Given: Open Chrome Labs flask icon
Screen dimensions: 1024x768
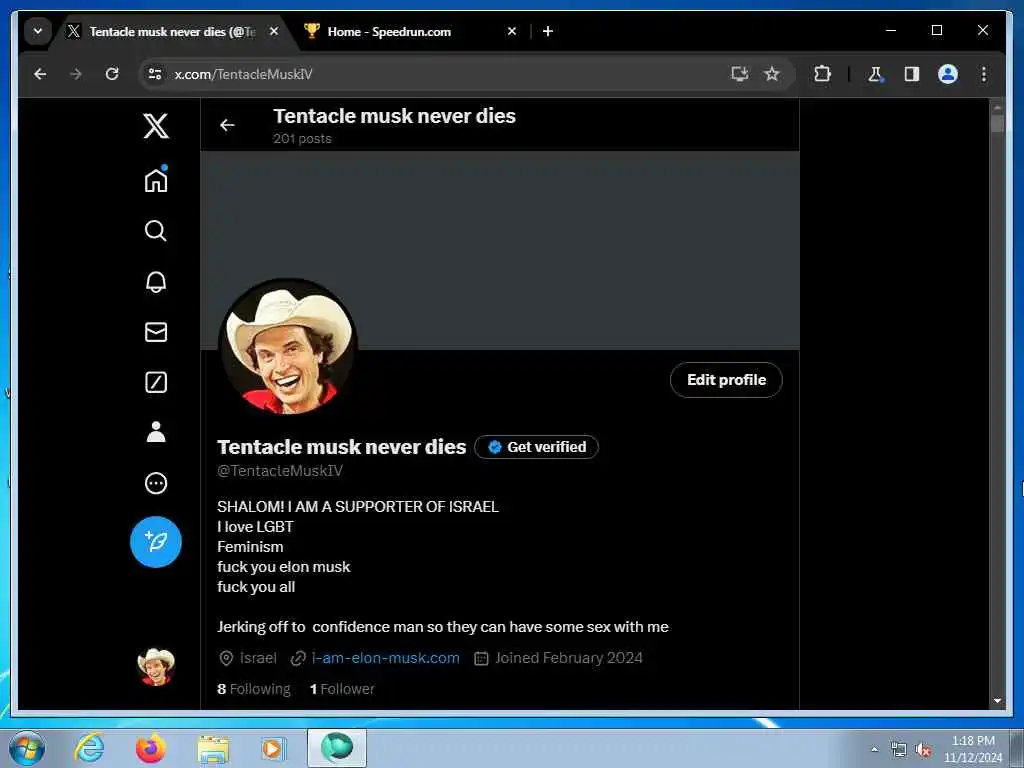Looking at the screenshot, I should (x=875, y=74).
